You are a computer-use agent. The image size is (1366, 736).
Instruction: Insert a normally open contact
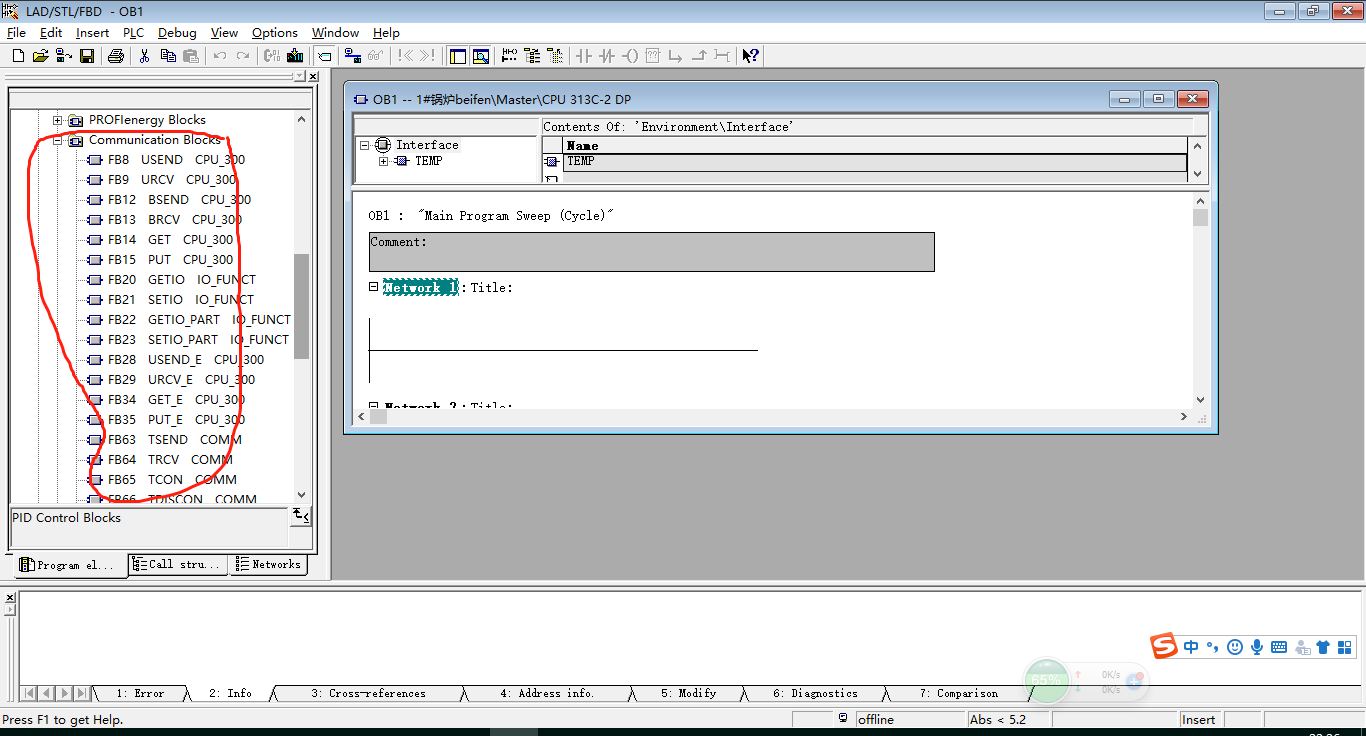tap(584, 56)
